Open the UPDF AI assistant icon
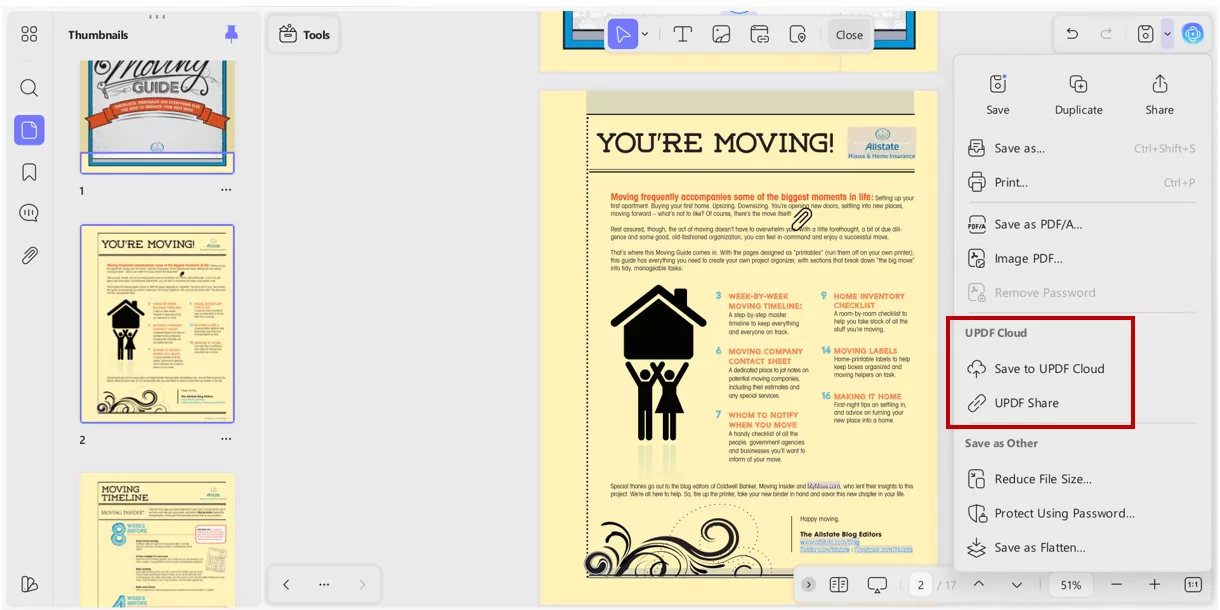Screen dimensions: 1220x610 [1192, 34]
